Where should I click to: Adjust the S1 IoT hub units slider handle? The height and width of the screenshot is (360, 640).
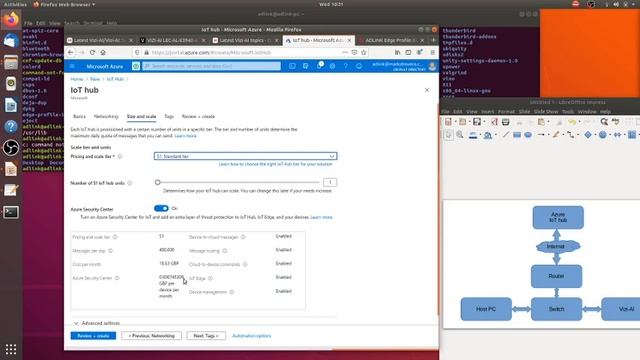(x=158, y=182)
